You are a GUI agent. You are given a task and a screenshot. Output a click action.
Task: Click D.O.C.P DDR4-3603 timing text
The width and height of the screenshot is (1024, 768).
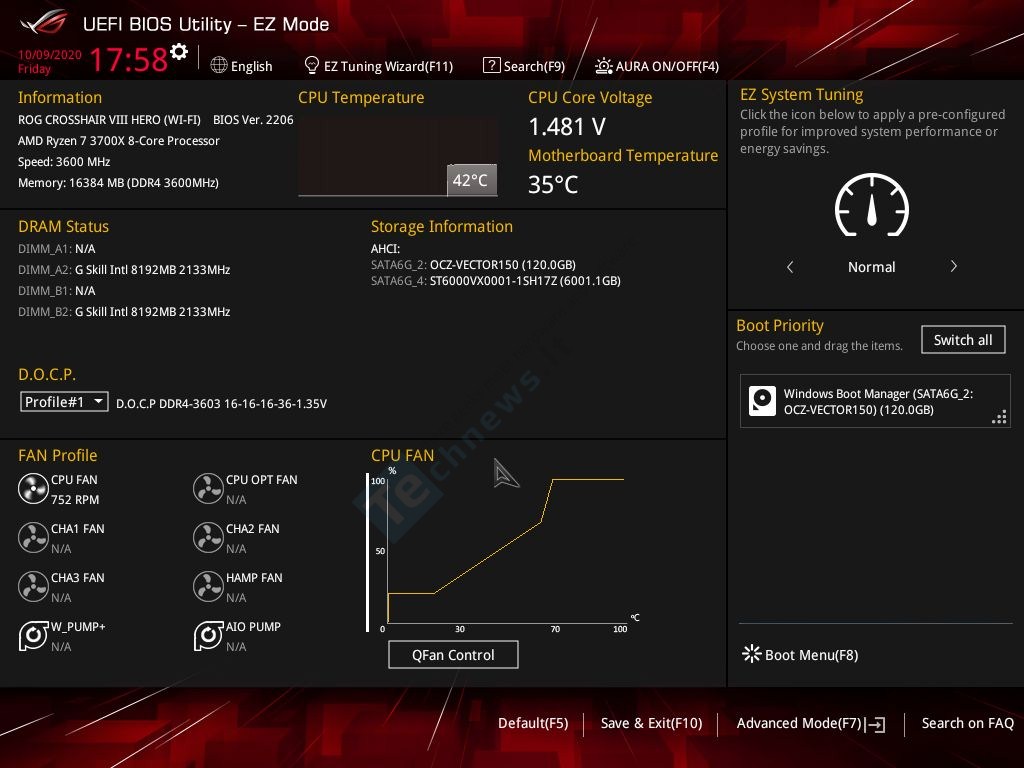[x=221, y=404]
